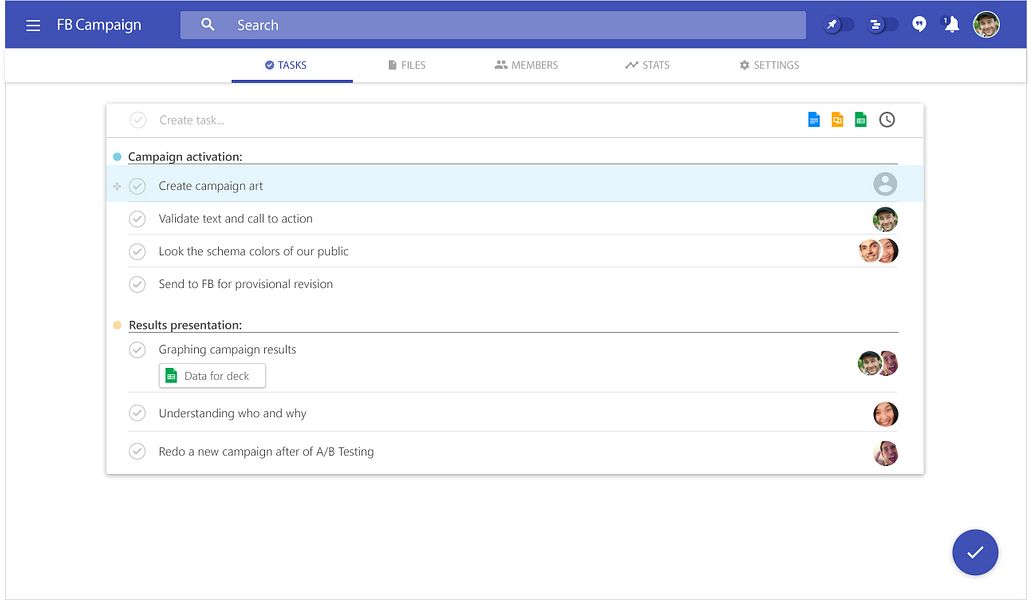Image resolution: width=1032 pixels, height=600 pixels.
Task: Open the Stats tab
Action: (647, 65)
